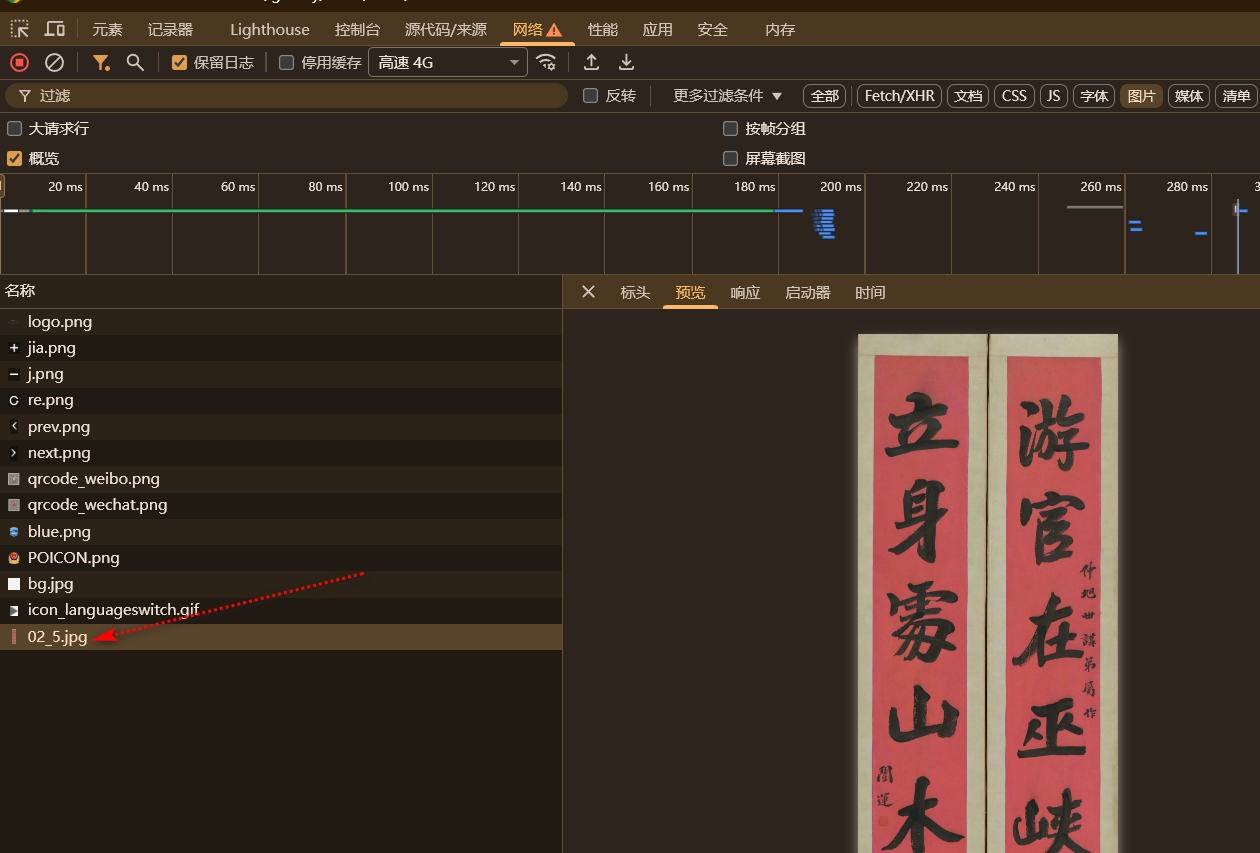Check the 停用缓存 checkbox

coord(287,62)
